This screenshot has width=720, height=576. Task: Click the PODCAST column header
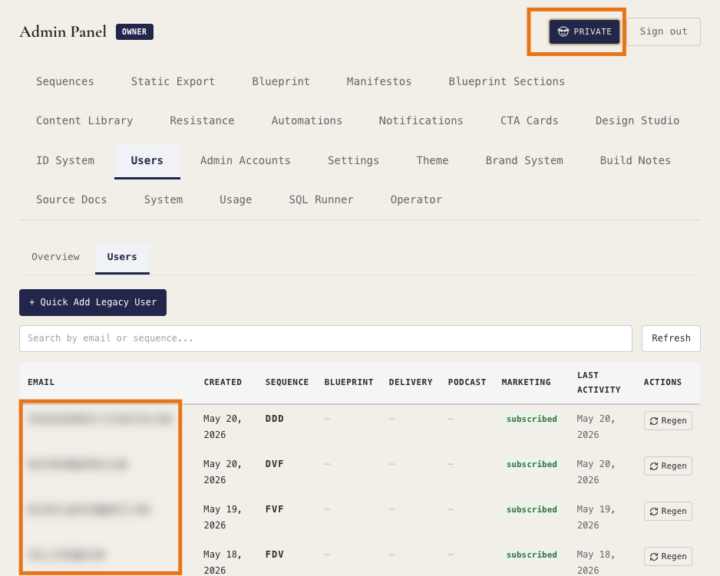467,382
